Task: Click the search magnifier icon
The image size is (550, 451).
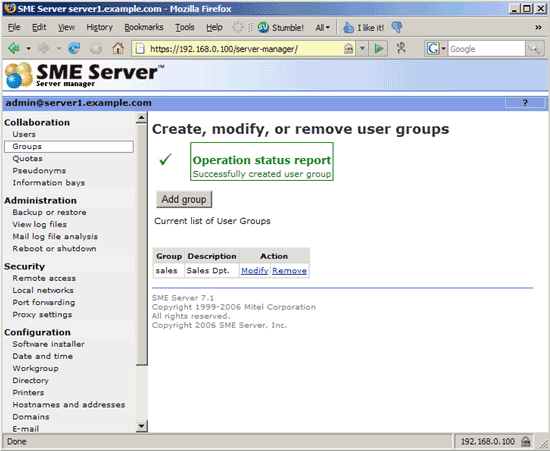Action: click(534, 48)
